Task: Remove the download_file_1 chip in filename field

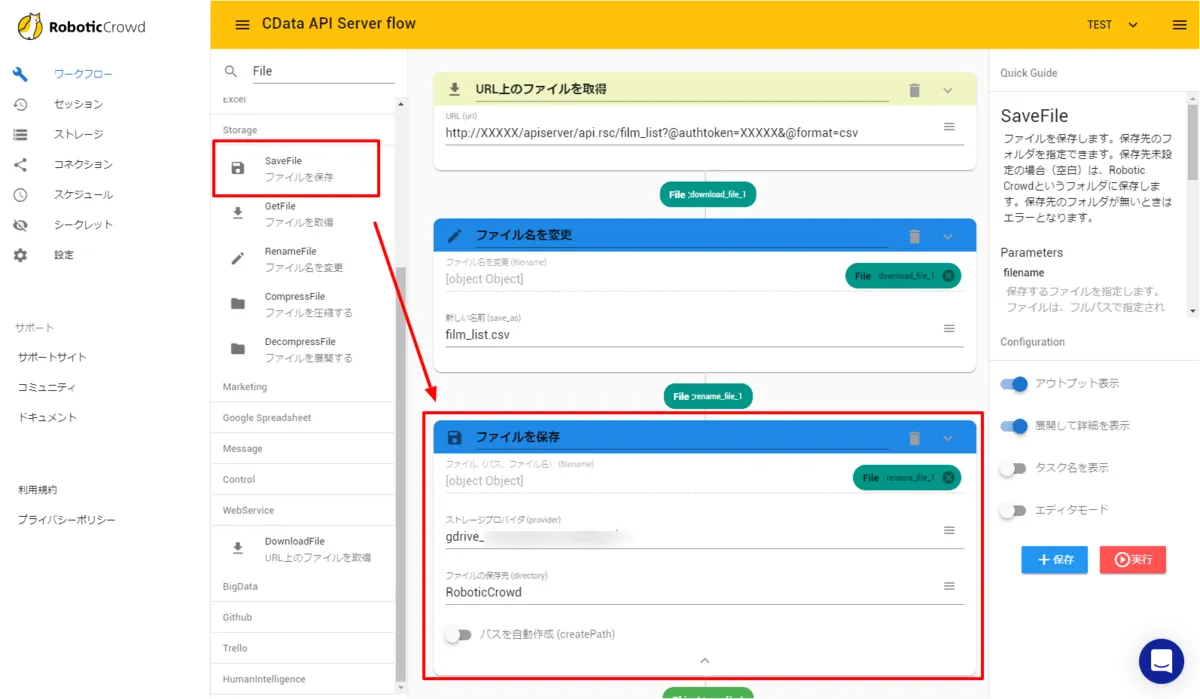Action: [948, 276]
